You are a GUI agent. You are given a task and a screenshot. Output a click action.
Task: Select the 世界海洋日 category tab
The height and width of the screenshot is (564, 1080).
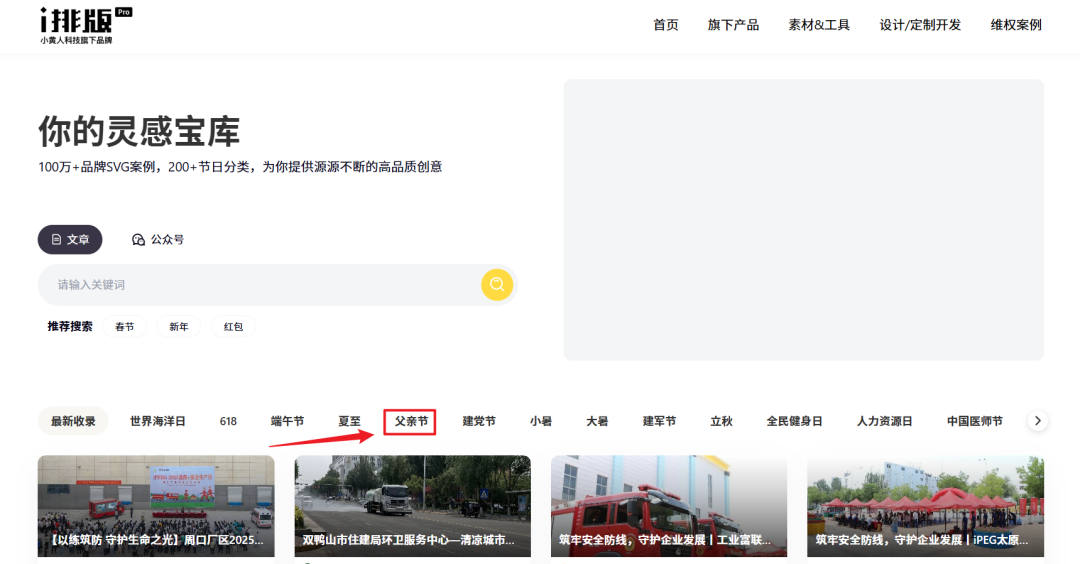click(x=158, y=421)
